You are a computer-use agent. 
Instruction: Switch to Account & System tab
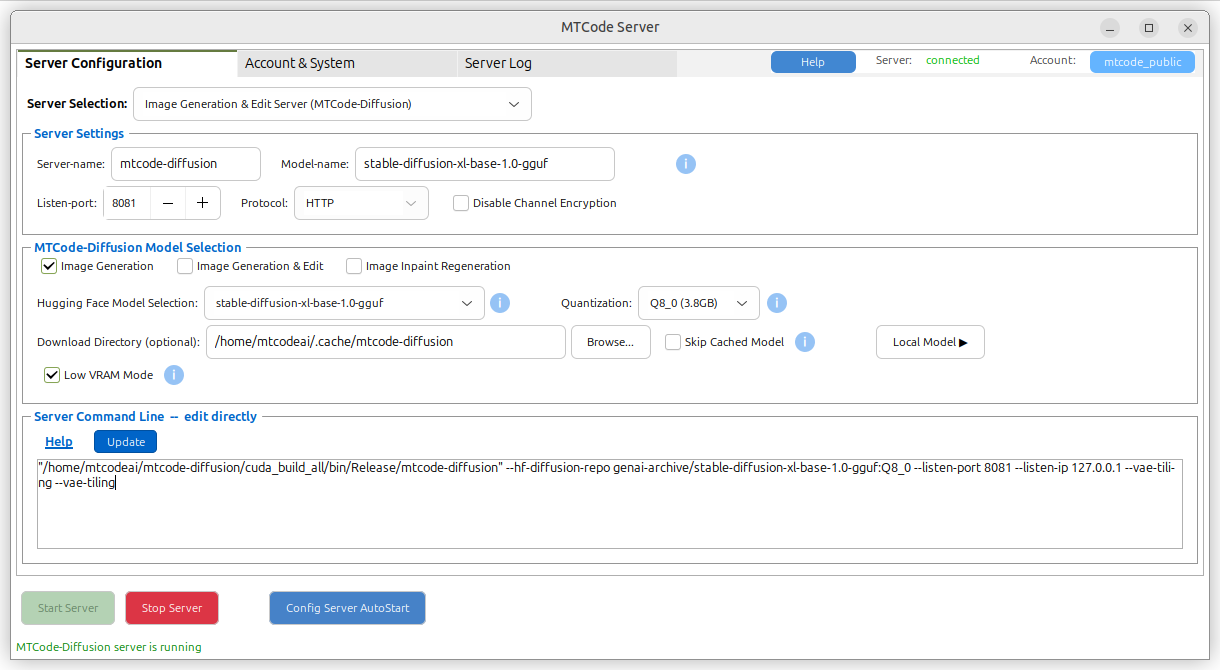347,63
